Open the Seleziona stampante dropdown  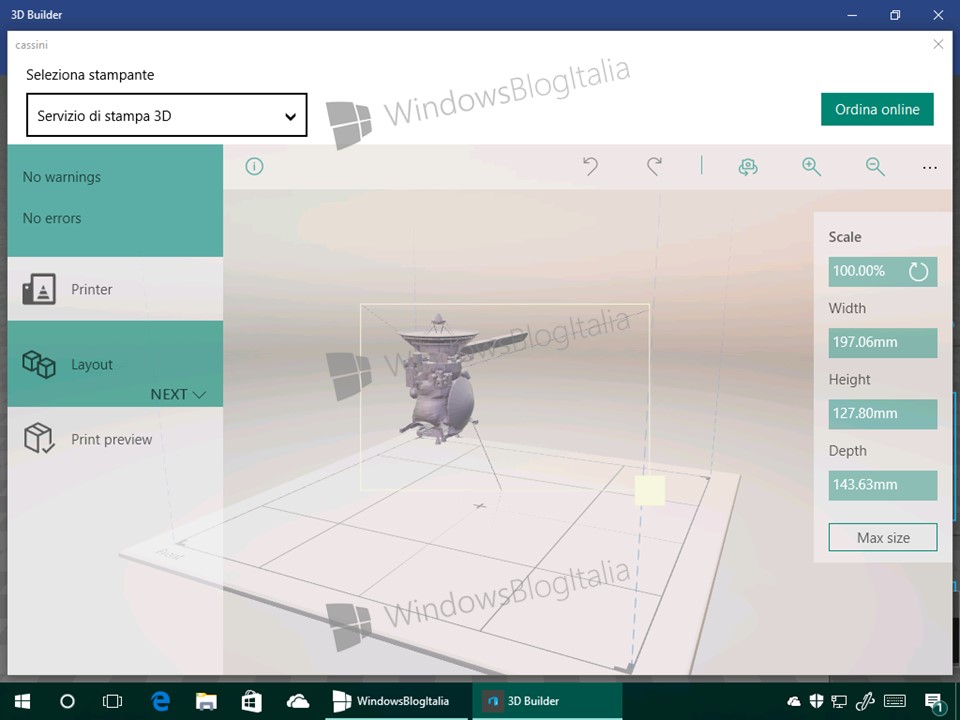(x=167, y=115)
